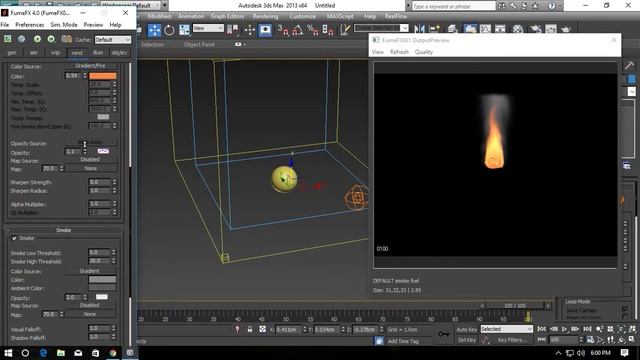Click the Type a keyword search field
The height and width of the screenshot is (360, 640).
pyautogui.click(x=453, y=6)
